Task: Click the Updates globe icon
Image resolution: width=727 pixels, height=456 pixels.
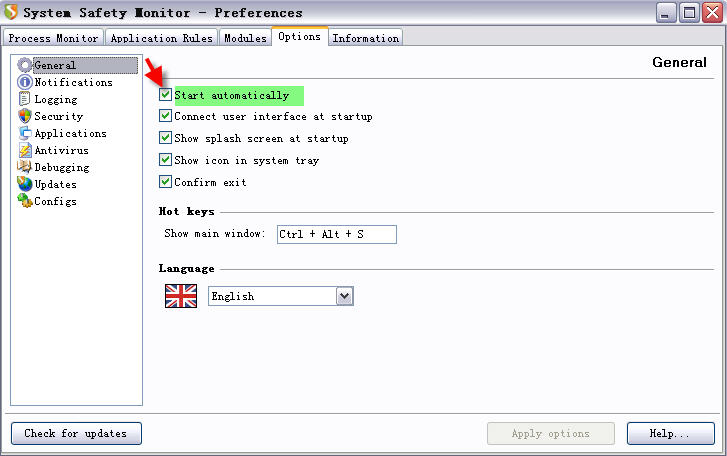Action: coord(25,184)
